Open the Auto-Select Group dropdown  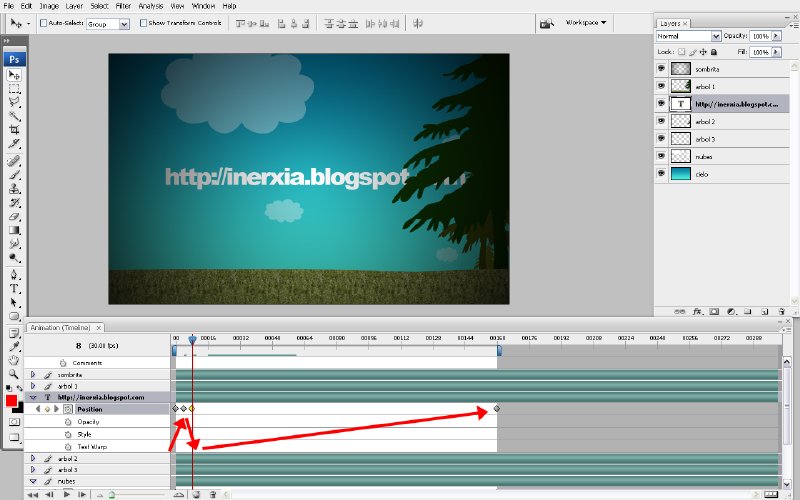point(124,24)
